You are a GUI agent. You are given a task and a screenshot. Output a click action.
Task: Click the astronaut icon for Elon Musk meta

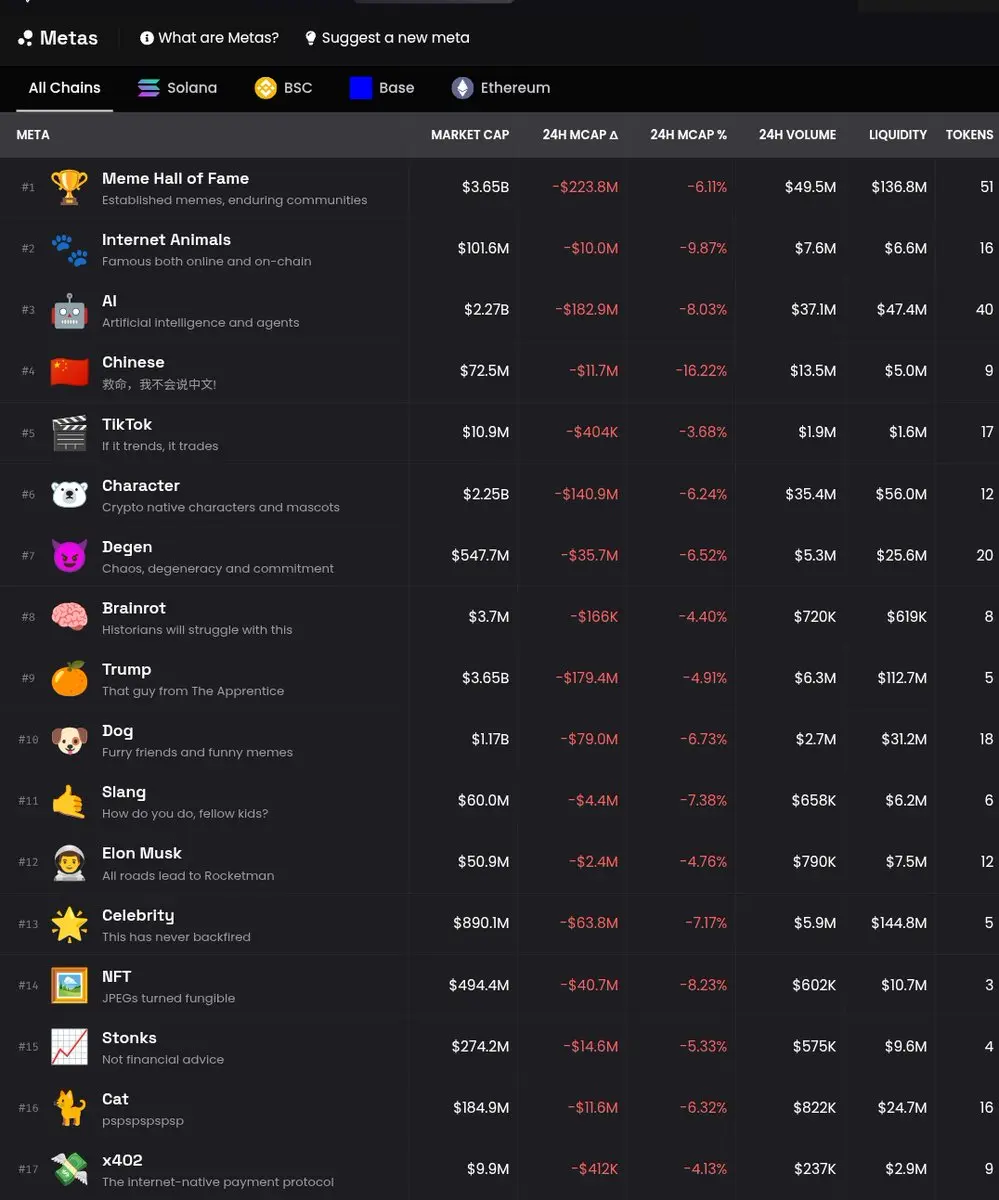[70, 862]
